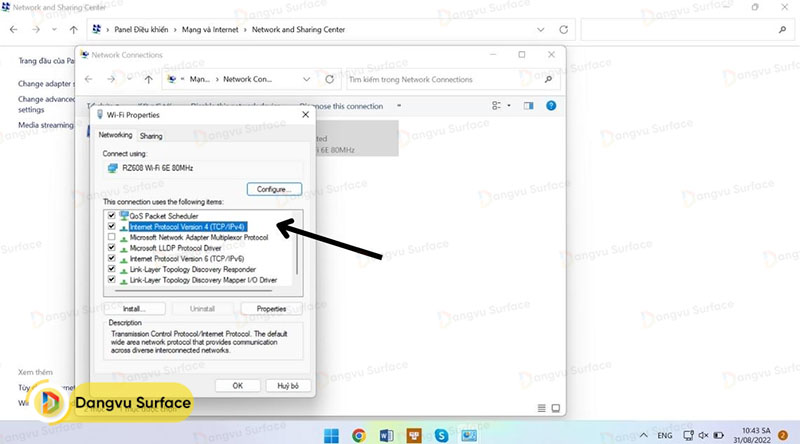The image size is (800, 444).
Task: Click Mạn... breadcrumb in Network Connections
Action: (199, 79)
